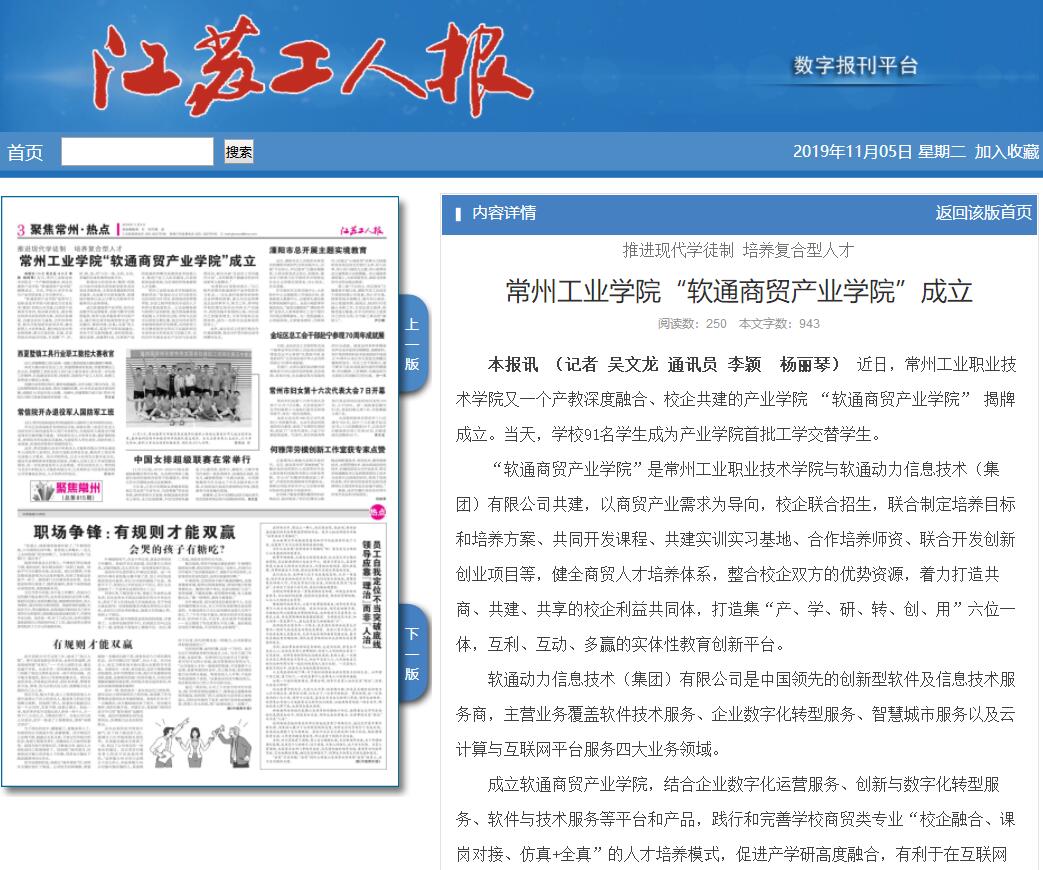This screenshot has width=1043, height=870.
Task: Open thumbnail article 何雅萍劳模创新工作室获专家点赞
Action: pyautogui.click(x=327, y=450)
